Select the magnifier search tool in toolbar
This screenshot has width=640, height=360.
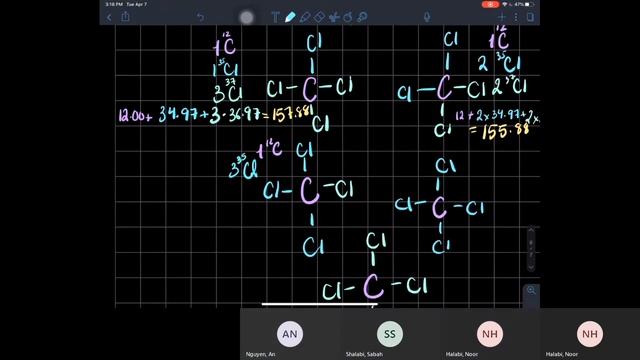(x=362, y=17)
